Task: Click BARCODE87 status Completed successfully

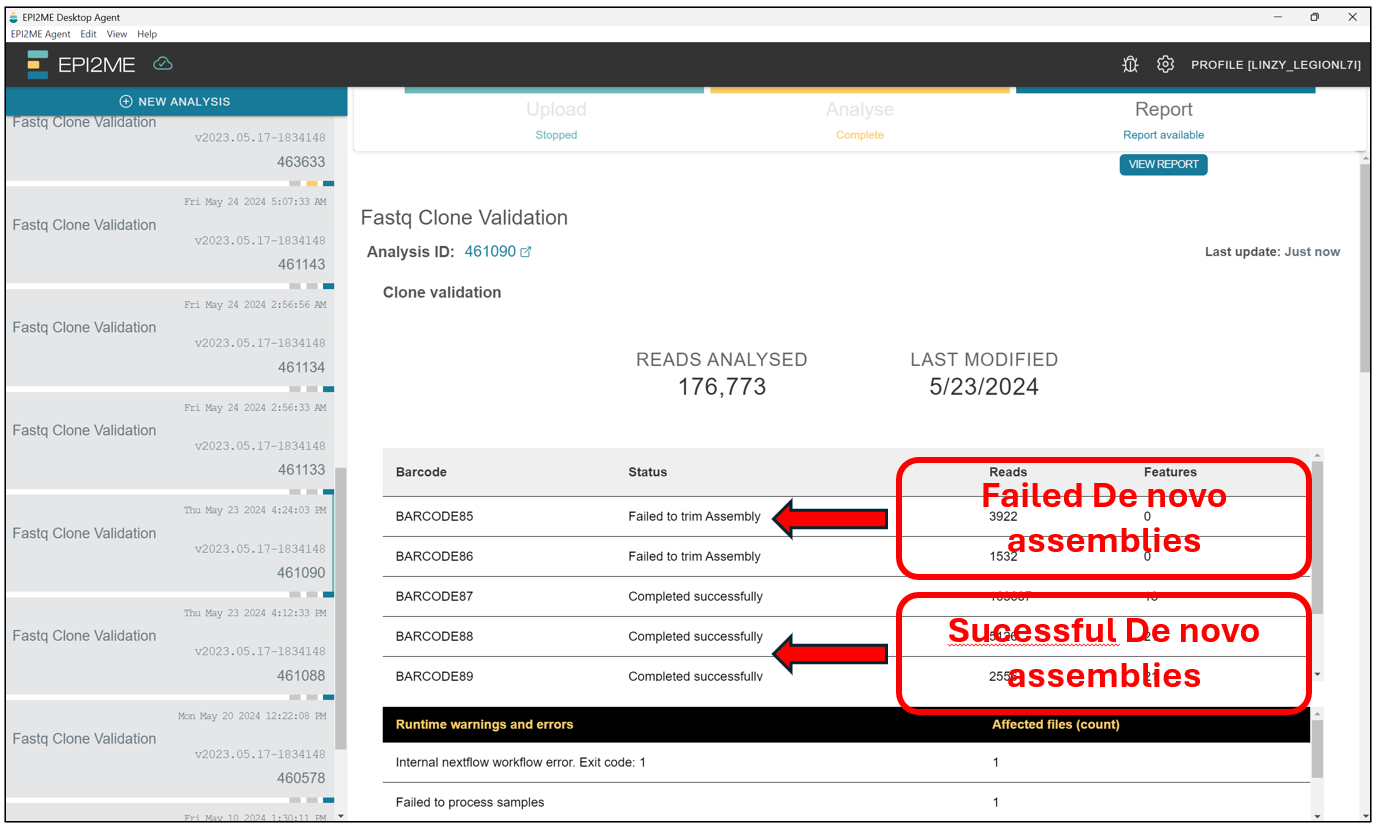Action: pyautogui.click(x=695, y=597)
